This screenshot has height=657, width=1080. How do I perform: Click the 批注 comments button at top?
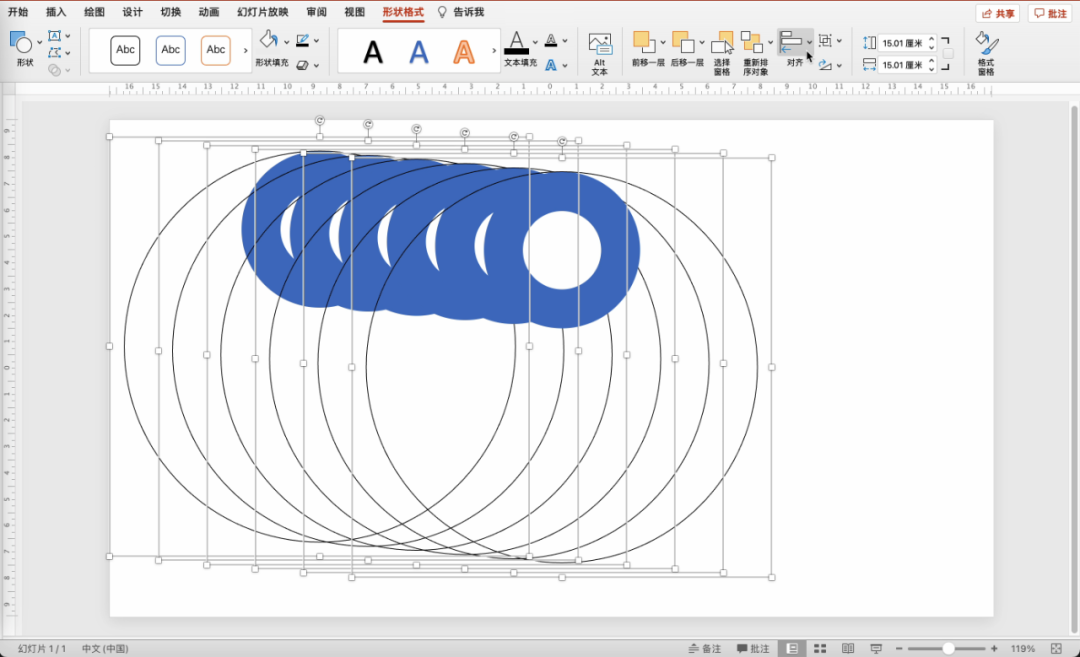1050,13
